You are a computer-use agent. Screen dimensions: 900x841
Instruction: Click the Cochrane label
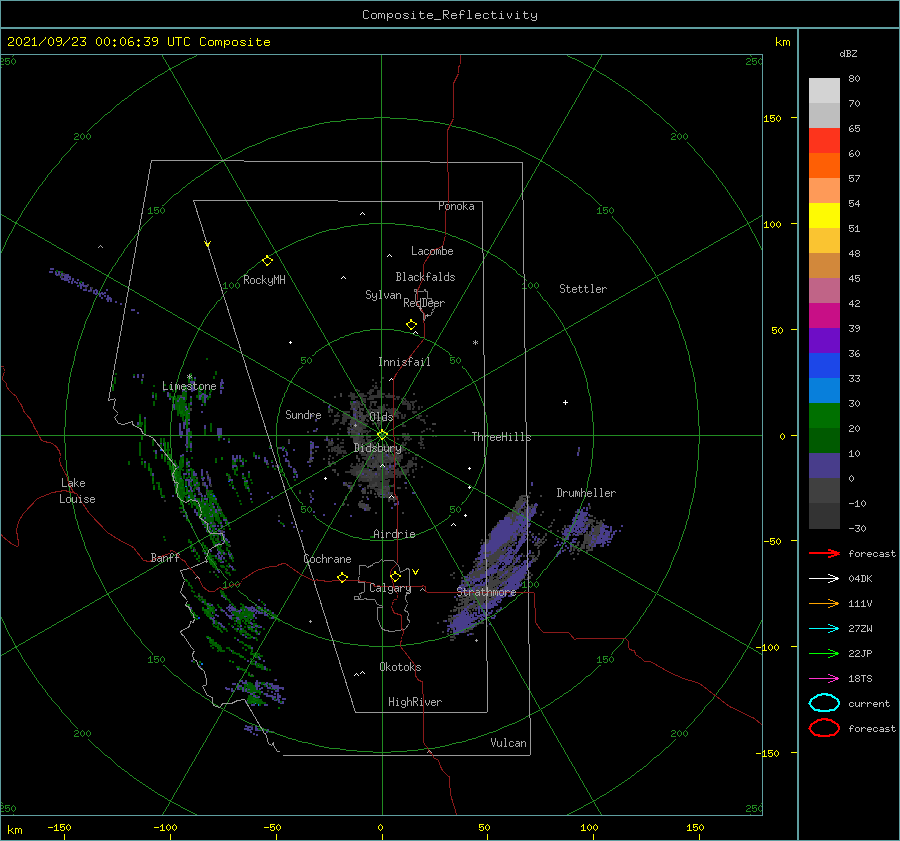coord(327,559)
